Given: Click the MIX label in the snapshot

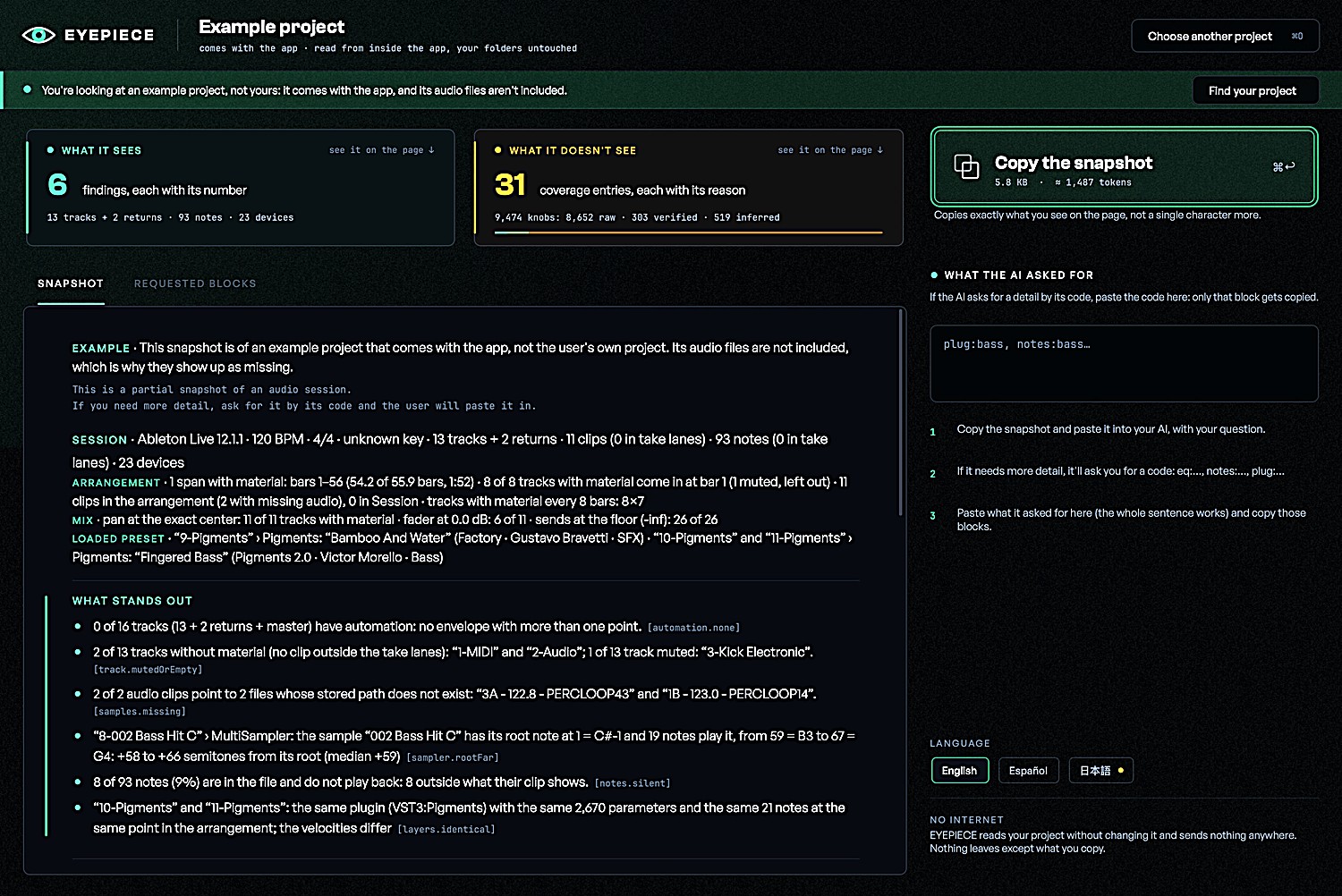Looking at the screenshot, I should click(x=82, y=520).
